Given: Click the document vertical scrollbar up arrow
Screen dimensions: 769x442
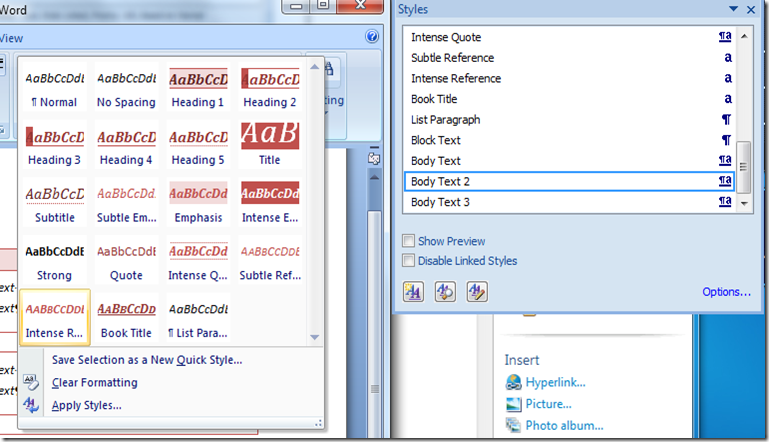Looking at the screenshot, I should (374, 177).
